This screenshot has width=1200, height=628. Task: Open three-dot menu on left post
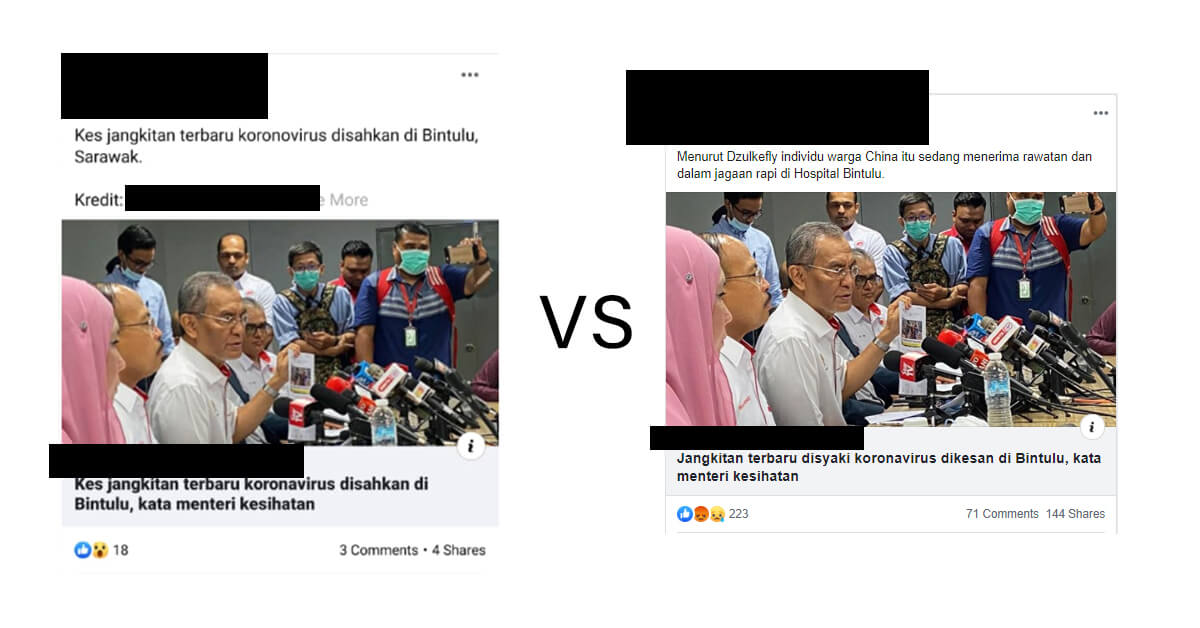(x=470, y=75)
